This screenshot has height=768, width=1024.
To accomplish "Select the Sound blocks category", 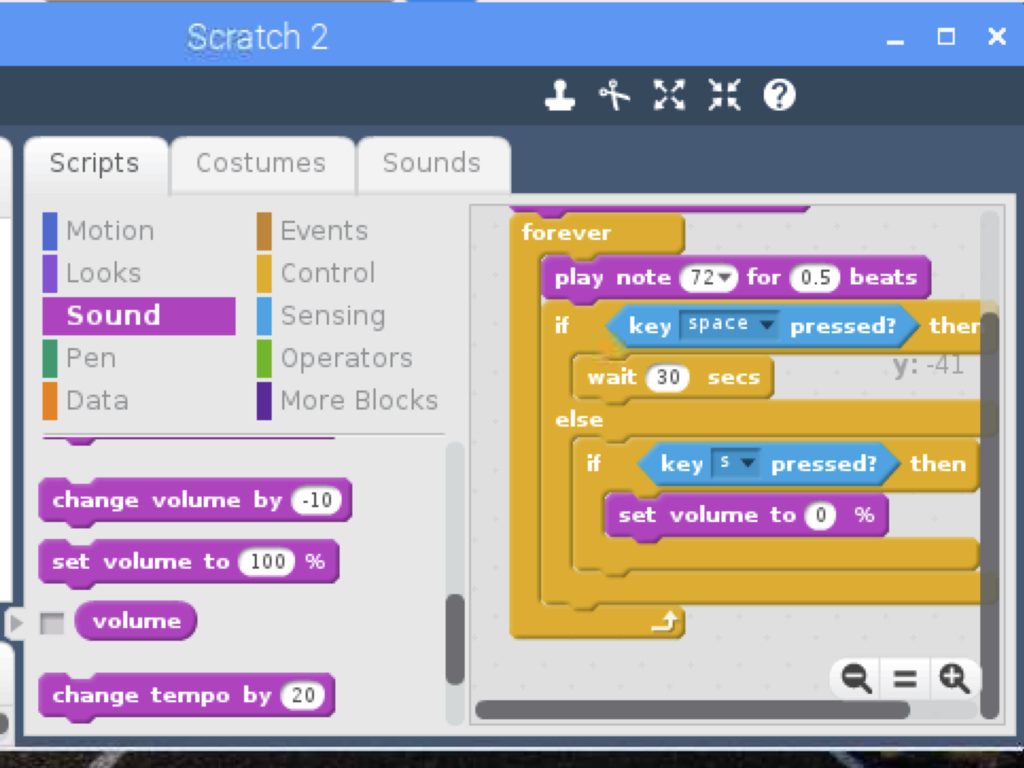I will [x=139, y=316].
